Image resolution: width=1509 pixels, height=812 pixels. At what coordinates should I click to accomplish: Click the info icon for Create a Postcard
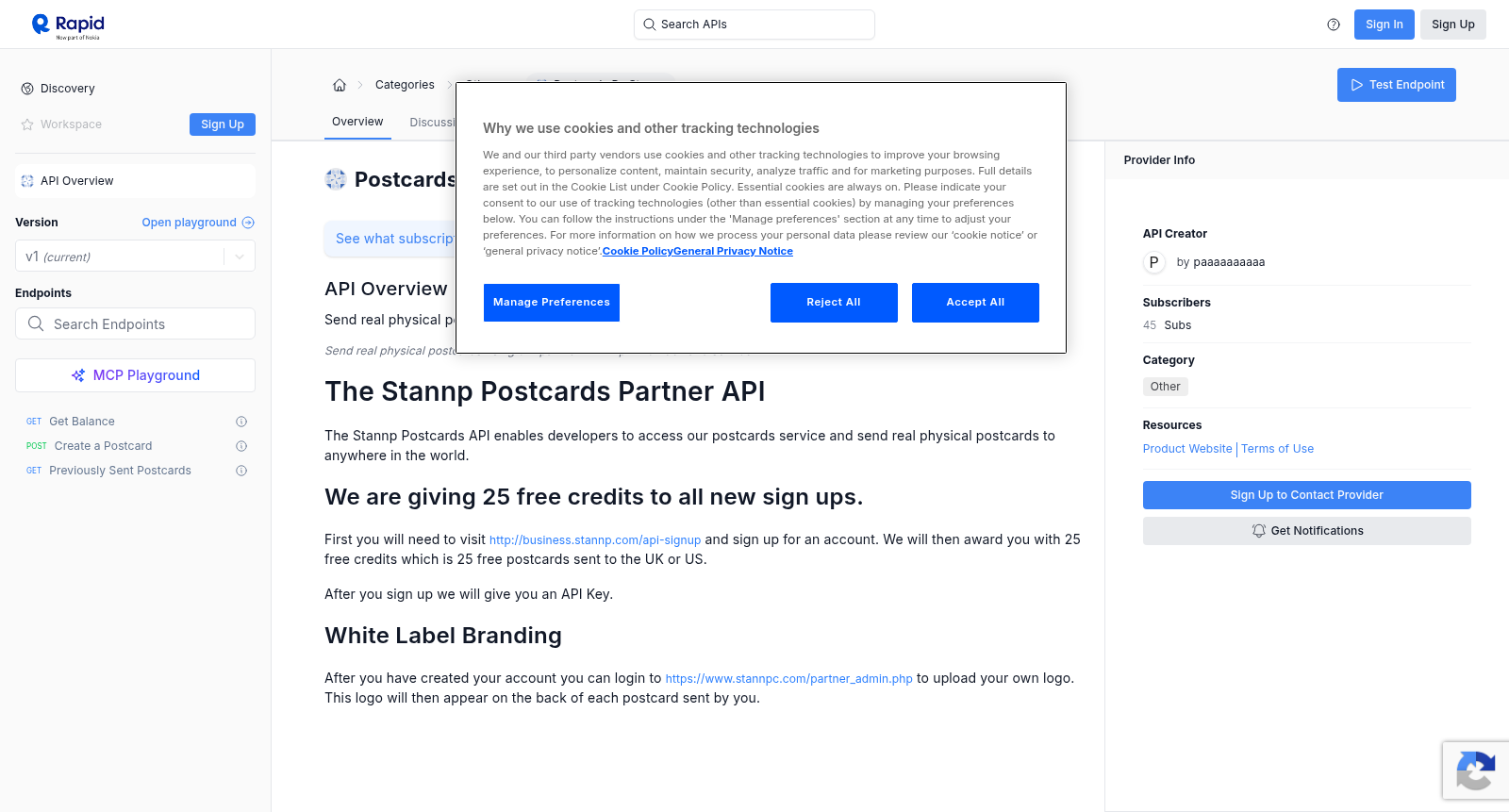[241, 446]
